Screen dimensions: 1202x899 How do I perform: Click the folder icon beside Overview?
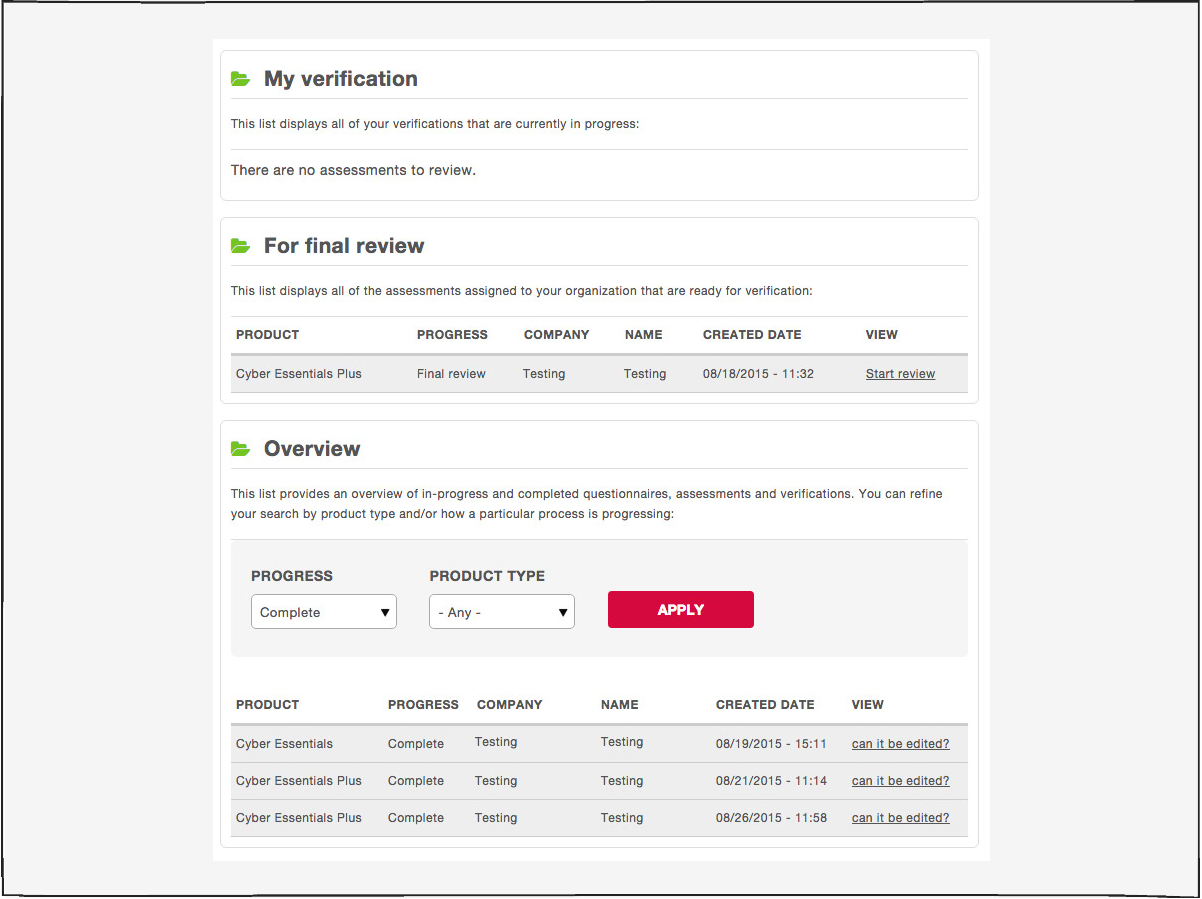[x=240, y=449]
